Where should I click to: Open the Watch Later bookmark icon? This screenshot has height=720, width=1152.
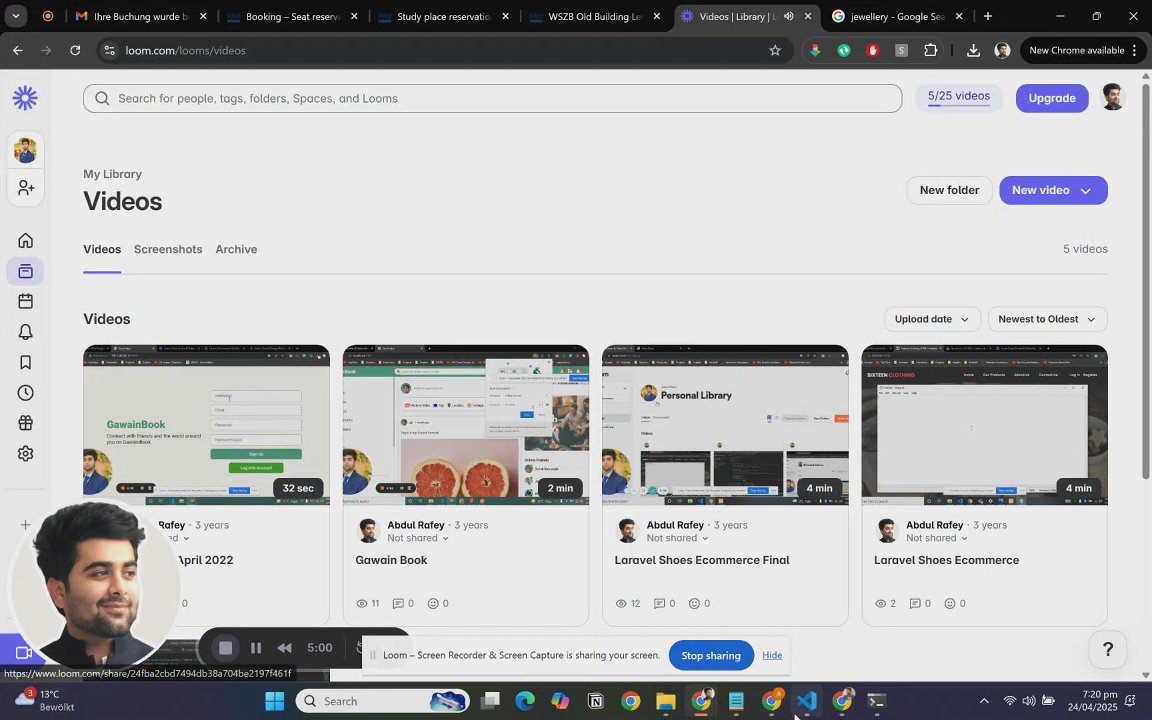pyautogui.click(x=26, y=362)
